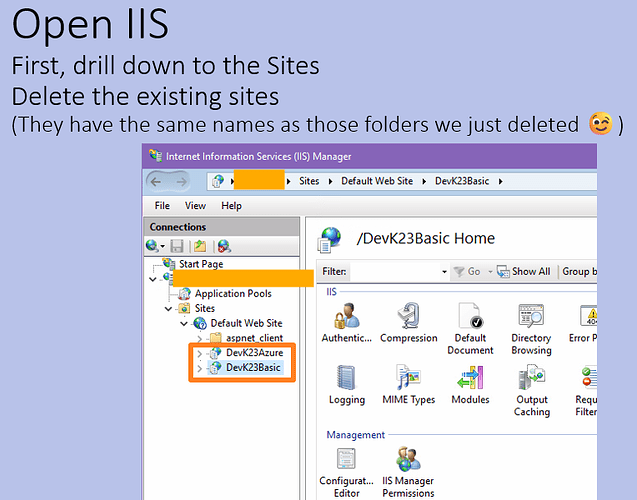
Task: Click the arrow after Sites in breadcrumb
Action: pyautogui.click(x=330, y=182)
